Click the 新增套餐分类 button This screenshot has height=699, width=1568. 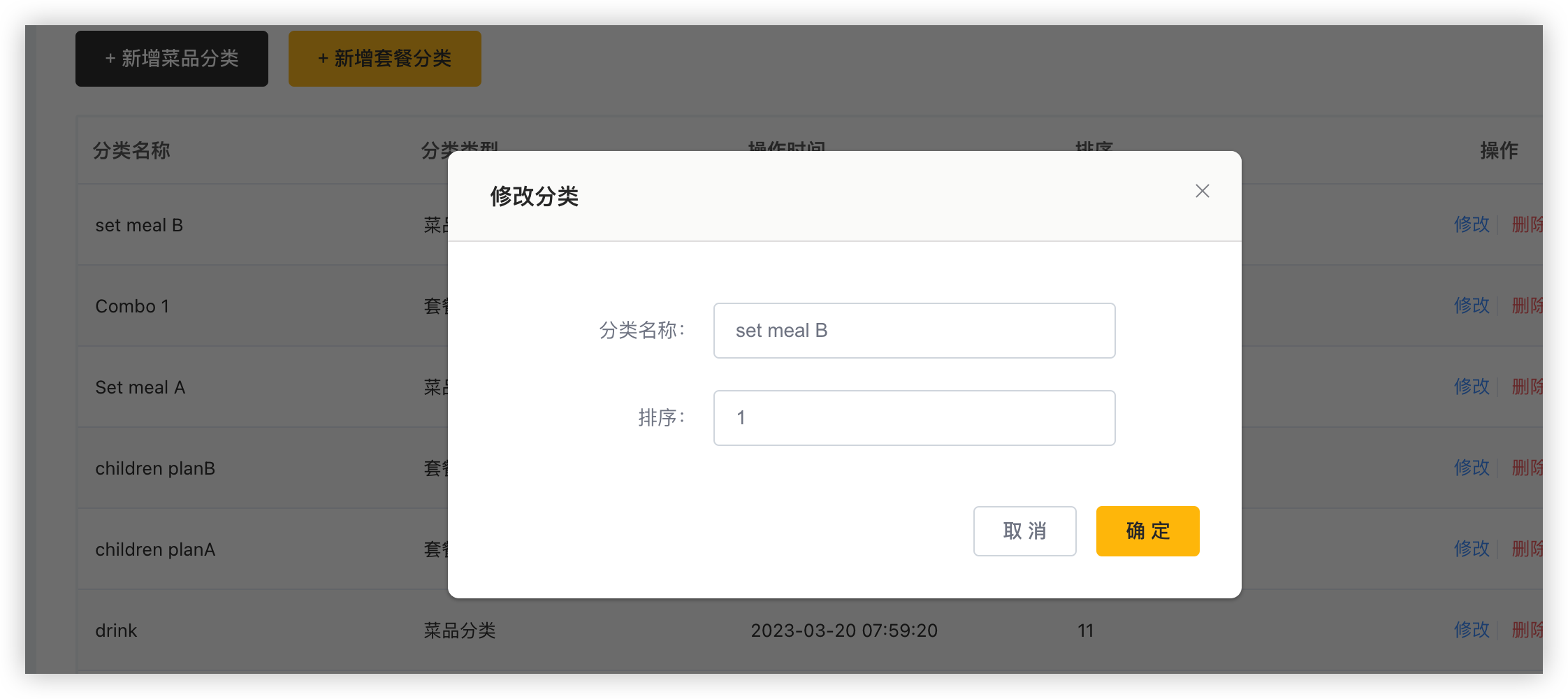pyautogui.click(x=384, y=59)
